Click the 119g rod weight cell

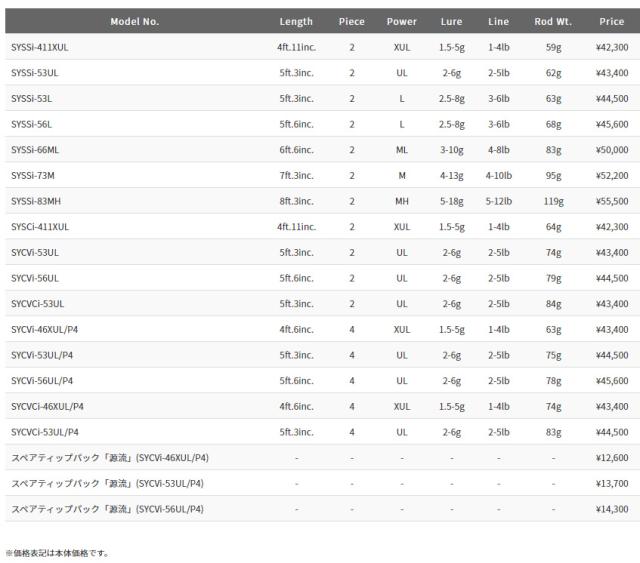coord(553,201)
